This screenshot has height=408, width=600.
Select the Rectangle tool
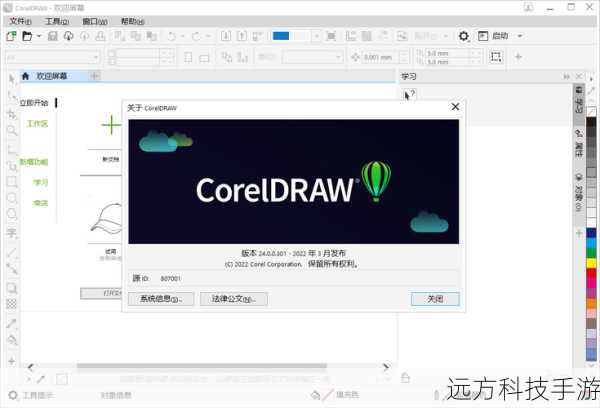(12, 181)
